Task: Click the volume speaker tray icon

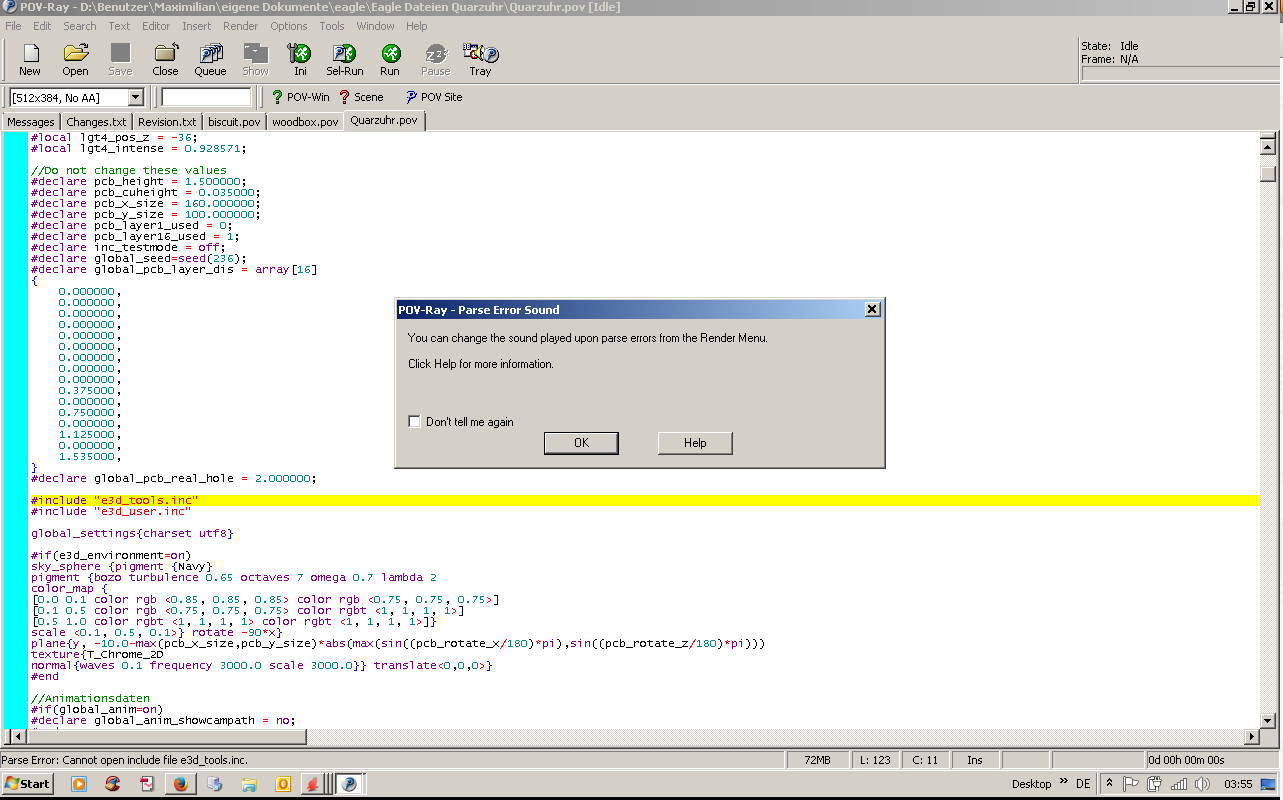Action: coord(1203,784)
